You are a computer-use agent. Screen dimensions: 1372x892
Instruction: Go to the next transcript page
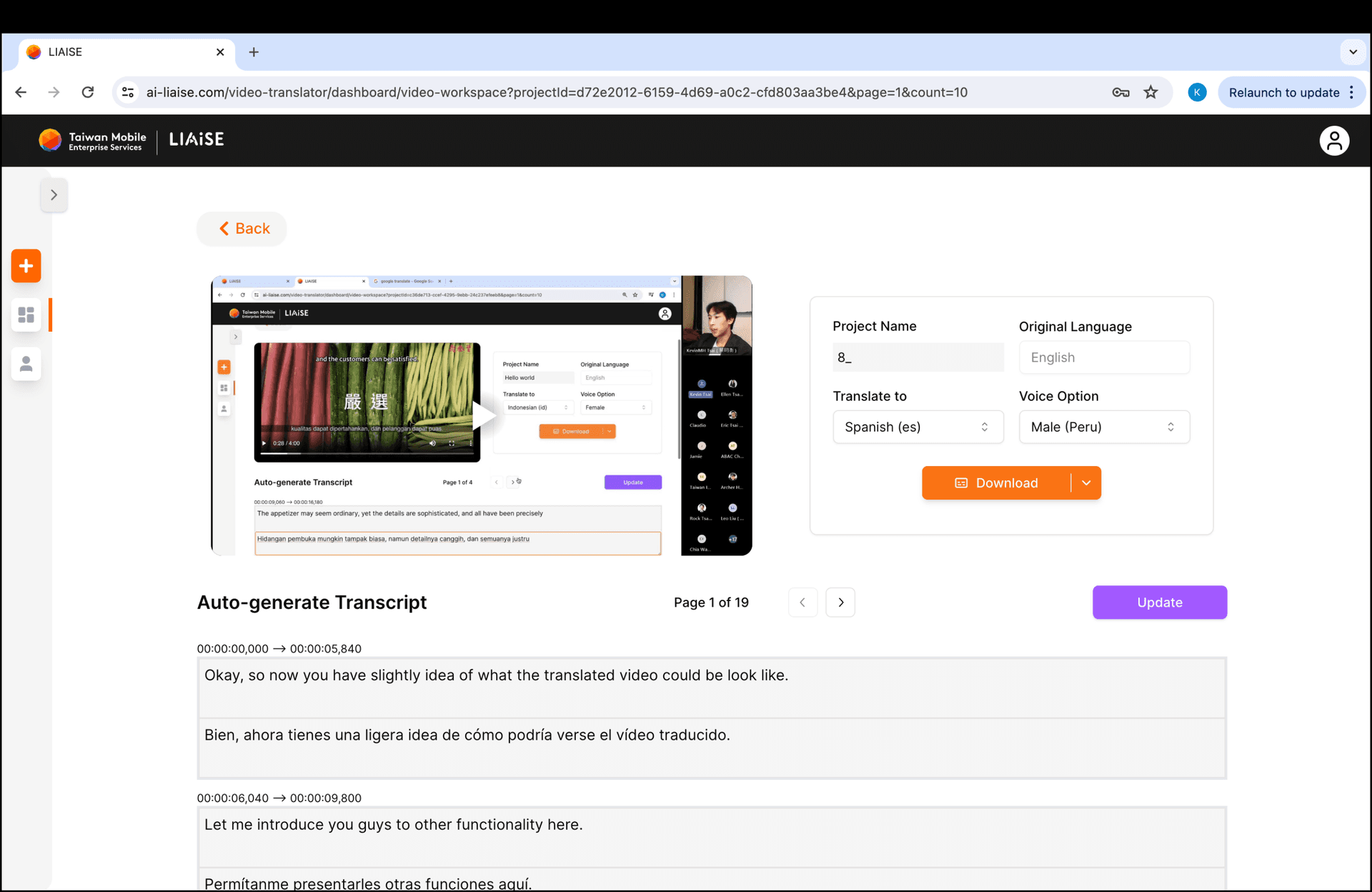[x=840, y=603]
